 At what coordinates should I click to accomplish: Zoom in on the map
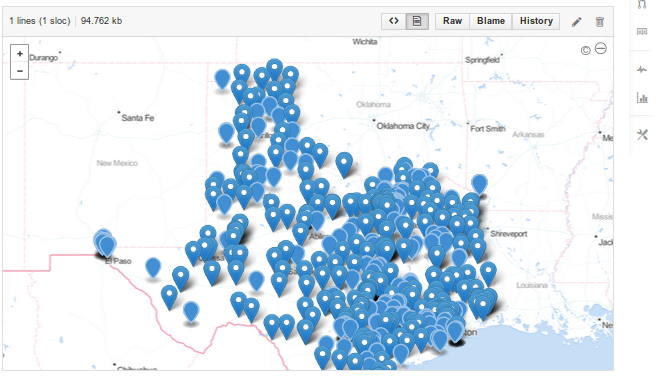pos(20,54)
